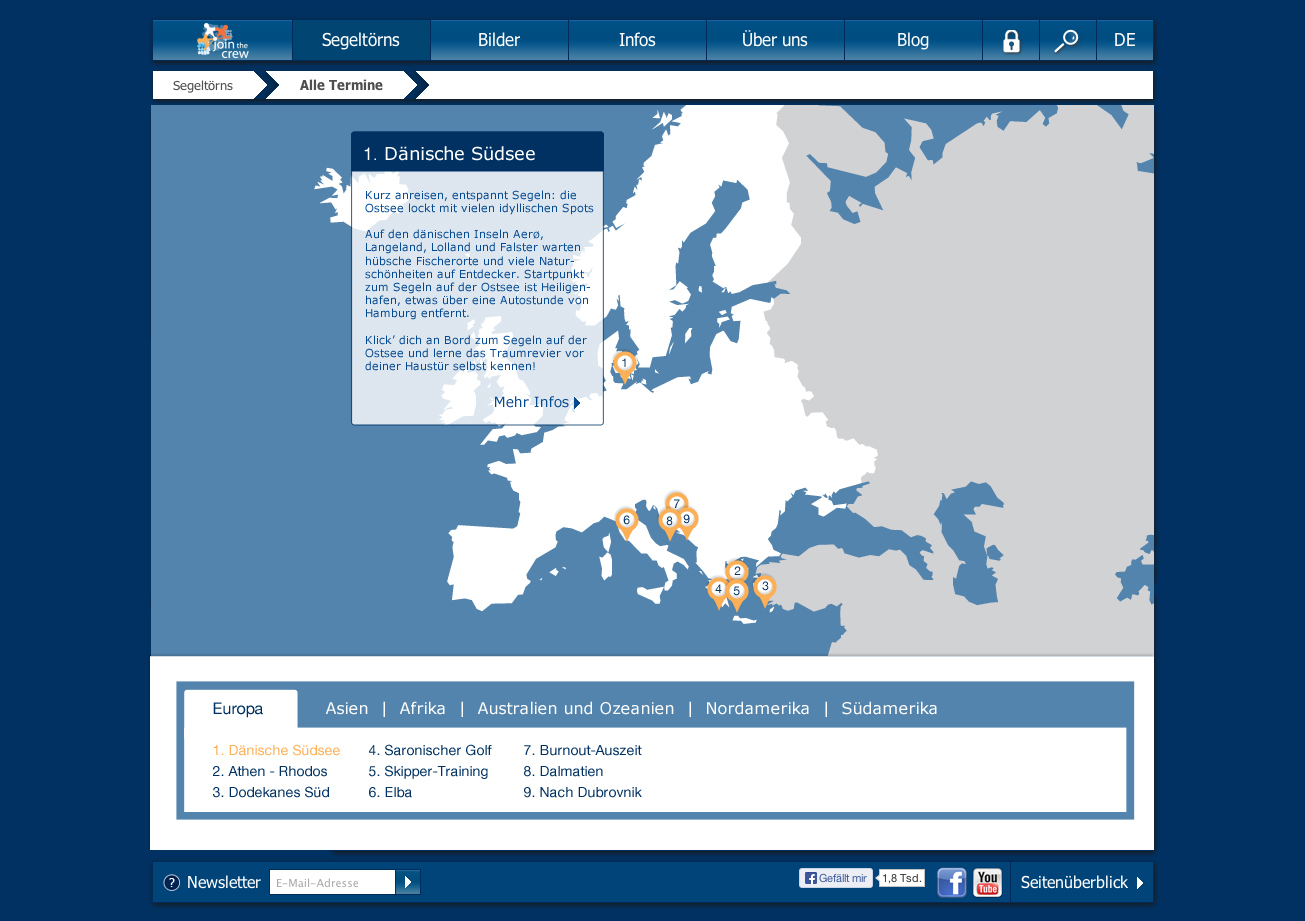Open search with the magnifier icon

tap(1067, 41)
